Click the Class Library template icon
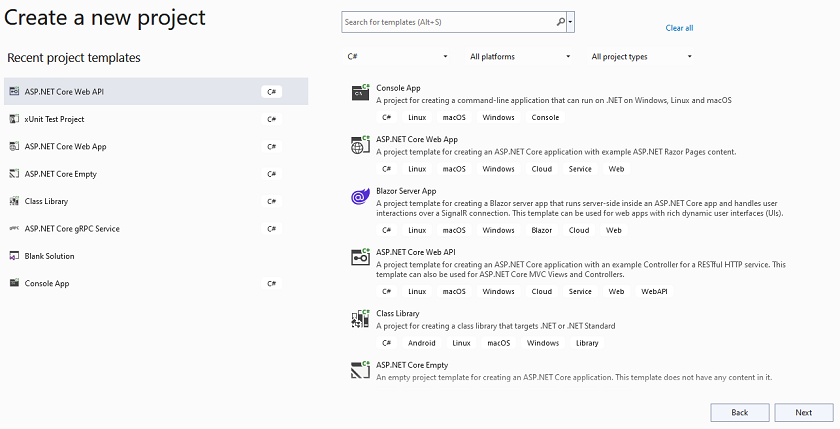 pyautogui.click(x=360, y=319)
